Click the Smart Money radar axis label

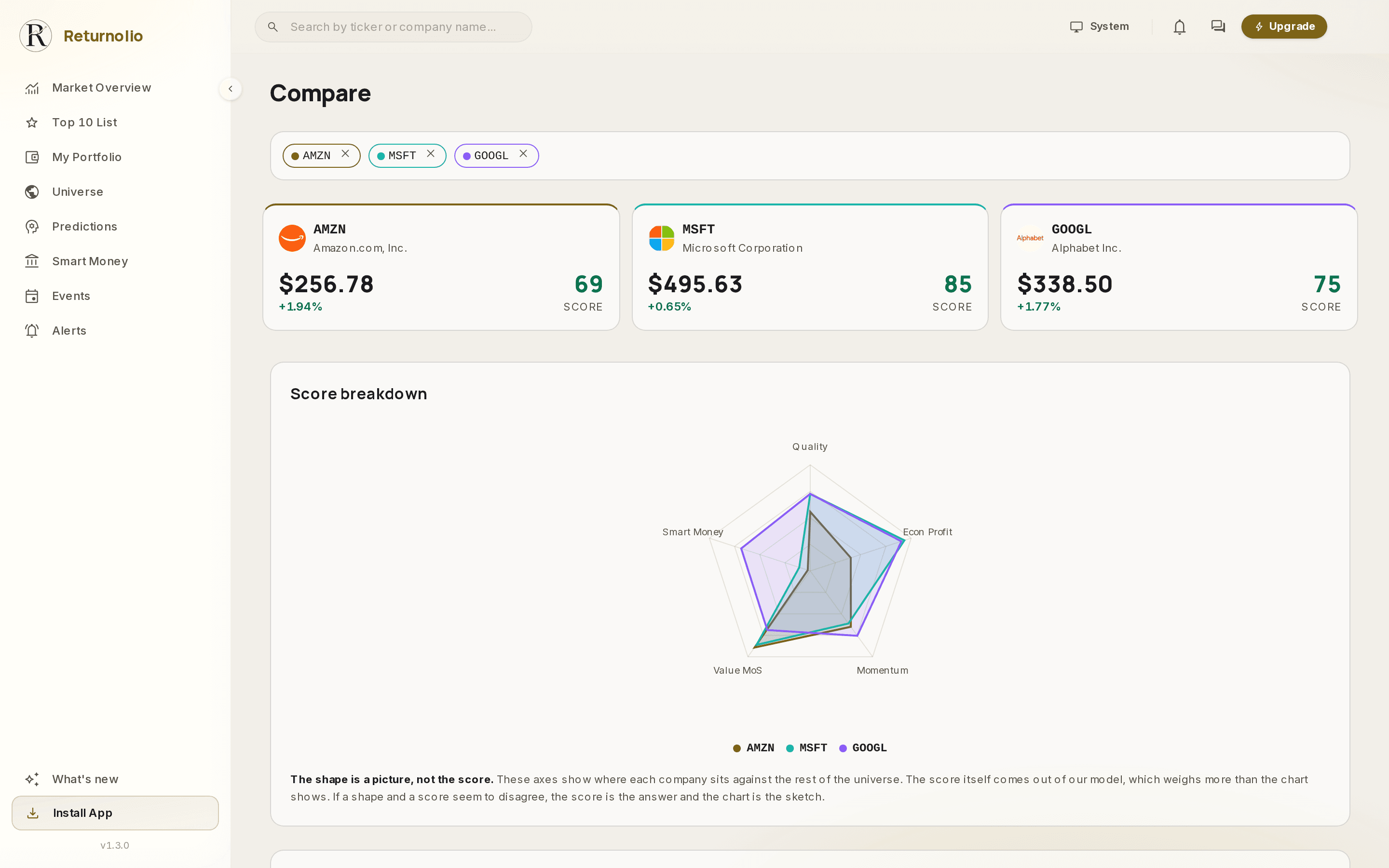pyautogui.click(x=692, y=532)
